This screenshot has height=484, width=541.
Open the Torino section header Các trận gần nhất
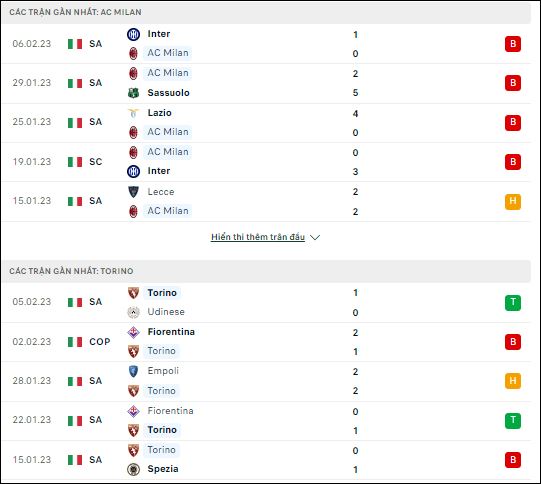click(x=71, y=271)
